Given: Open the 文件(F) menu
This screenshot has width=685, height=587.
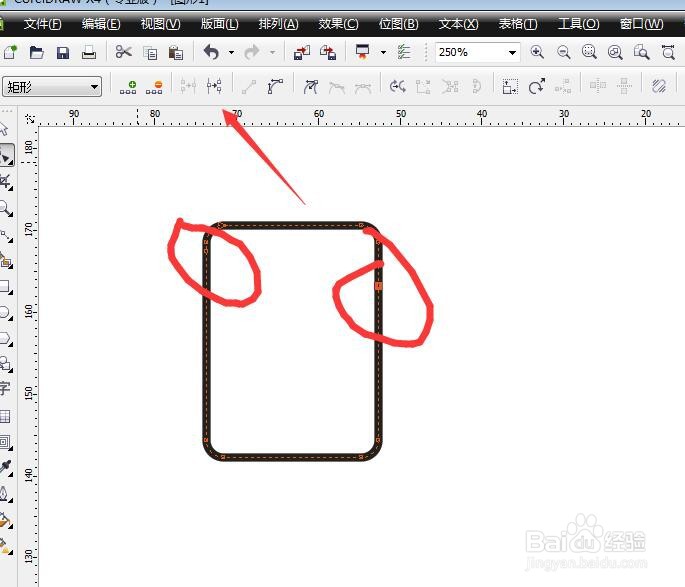Looking at the screenshot, I should pyautogui.click(x=42, y=24).
